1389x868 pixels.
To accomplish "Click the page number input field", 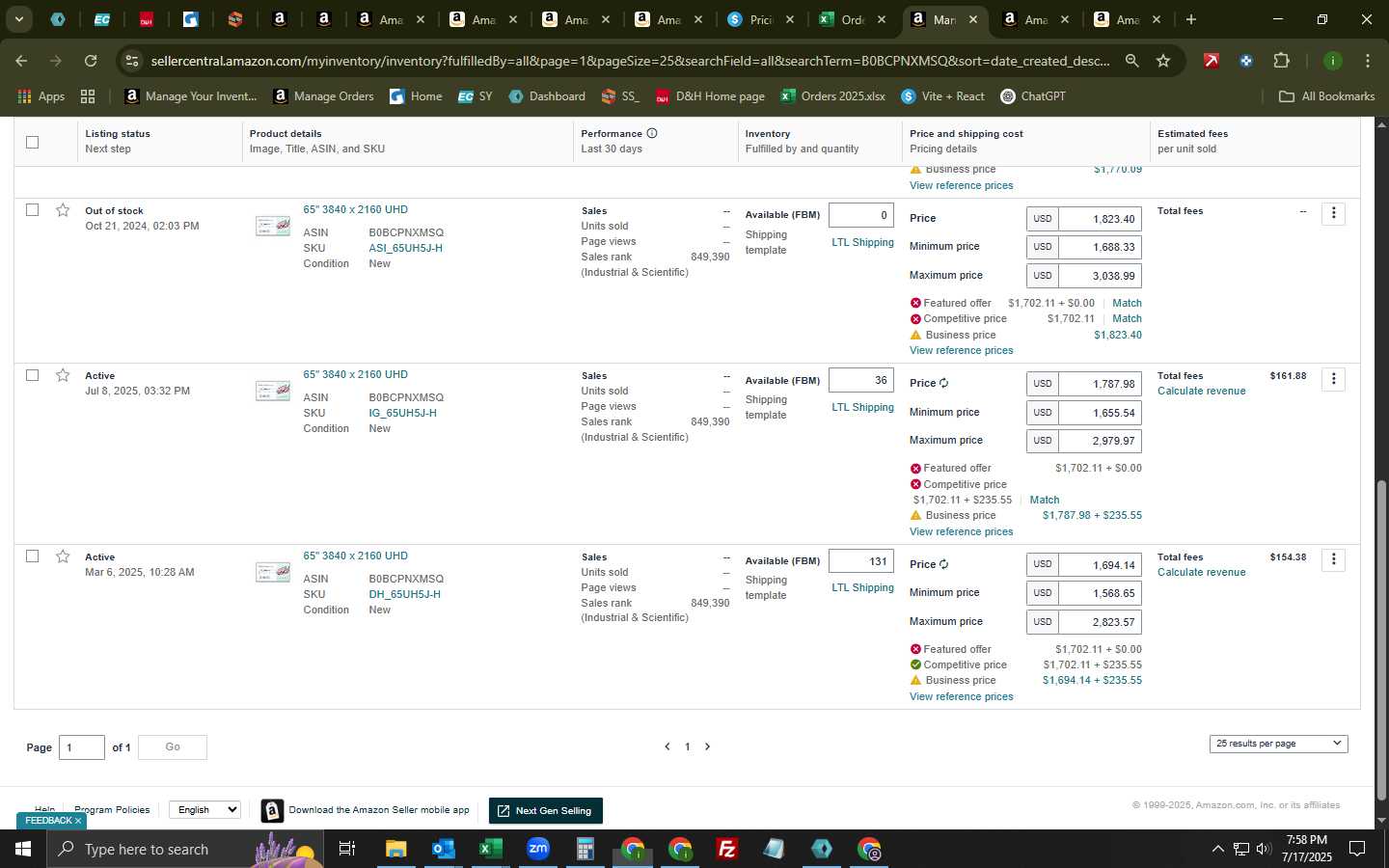I will coord(82,747).
